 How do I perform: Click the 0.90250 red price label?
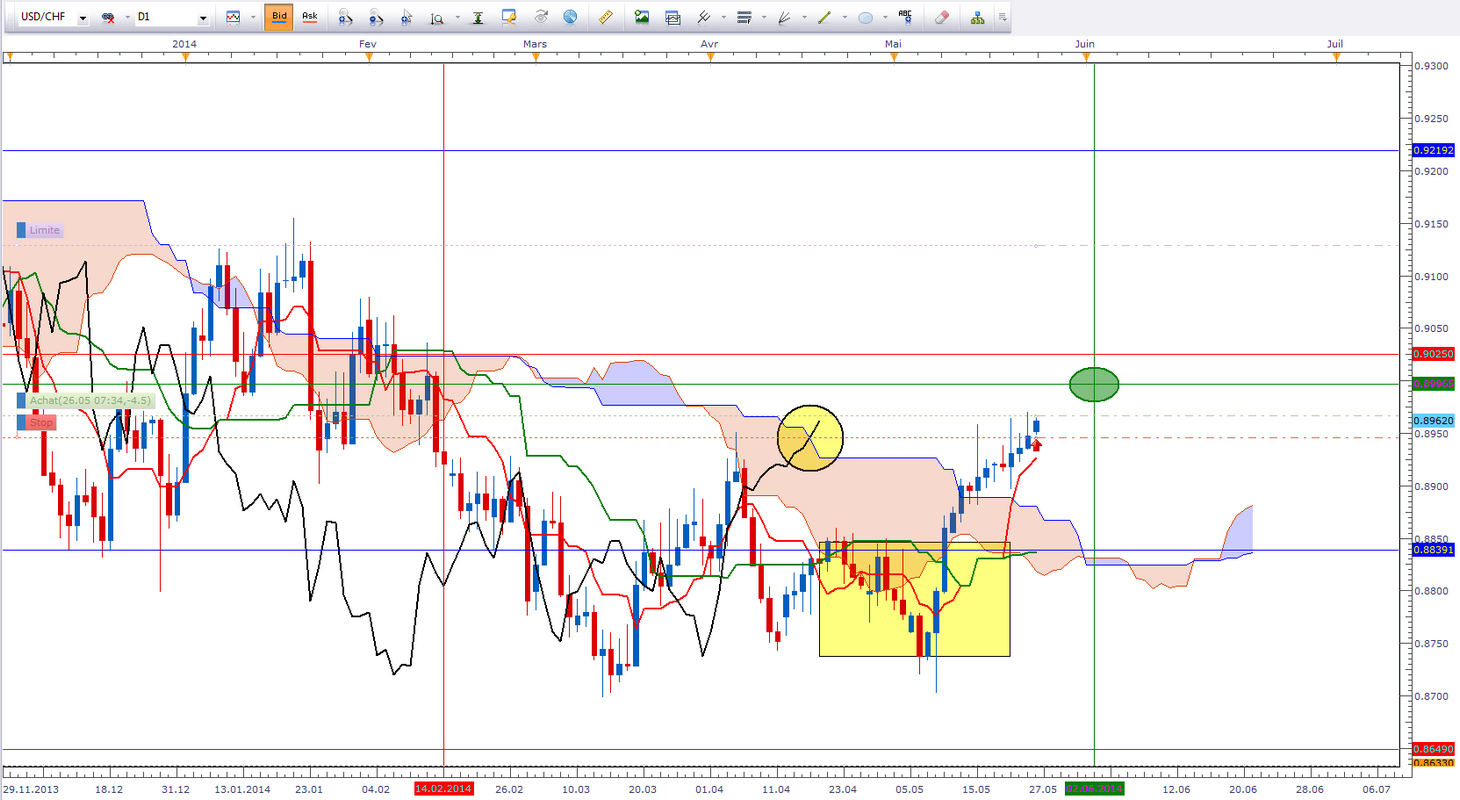click(x=1433, y=354)
